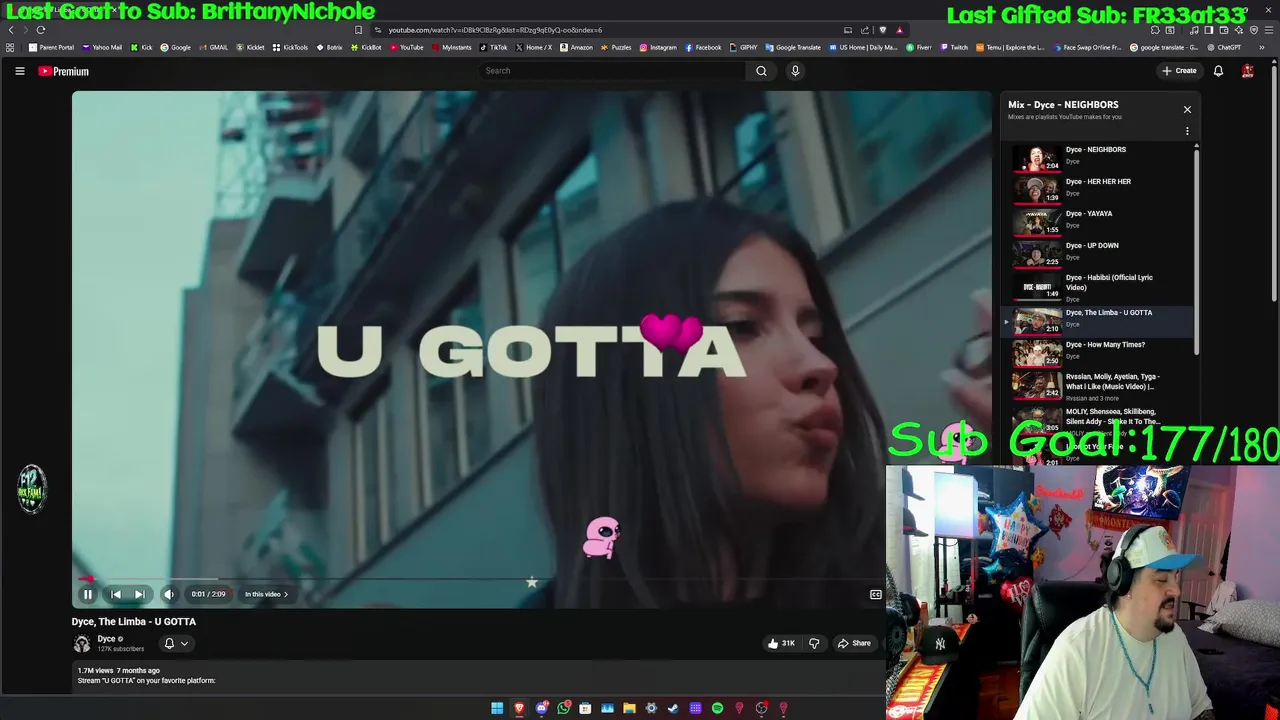Open the Parent Portal bookmark
Screen dimensions: 1280x720
pyautogui.click(x=52, y=47)
